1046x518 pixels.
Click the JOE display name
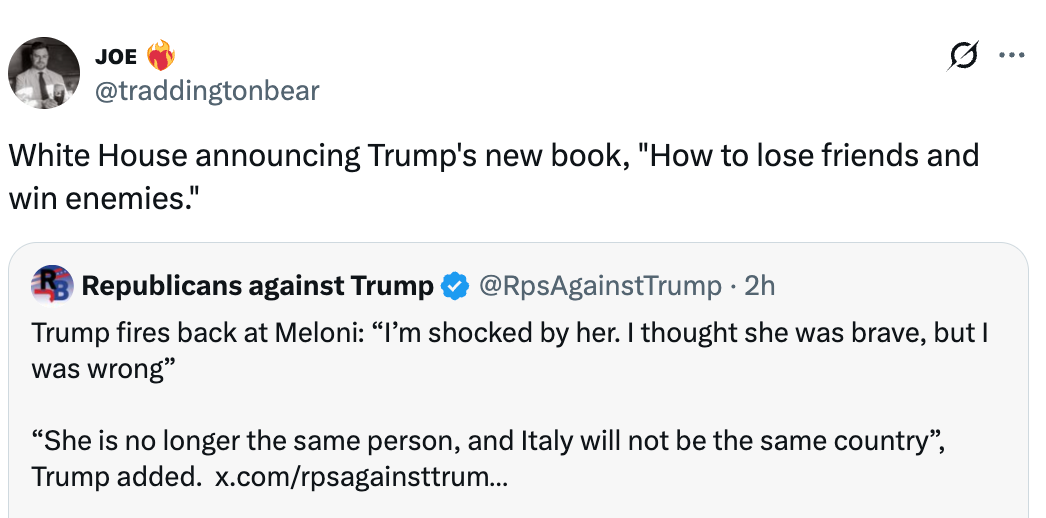click(116, 57)
